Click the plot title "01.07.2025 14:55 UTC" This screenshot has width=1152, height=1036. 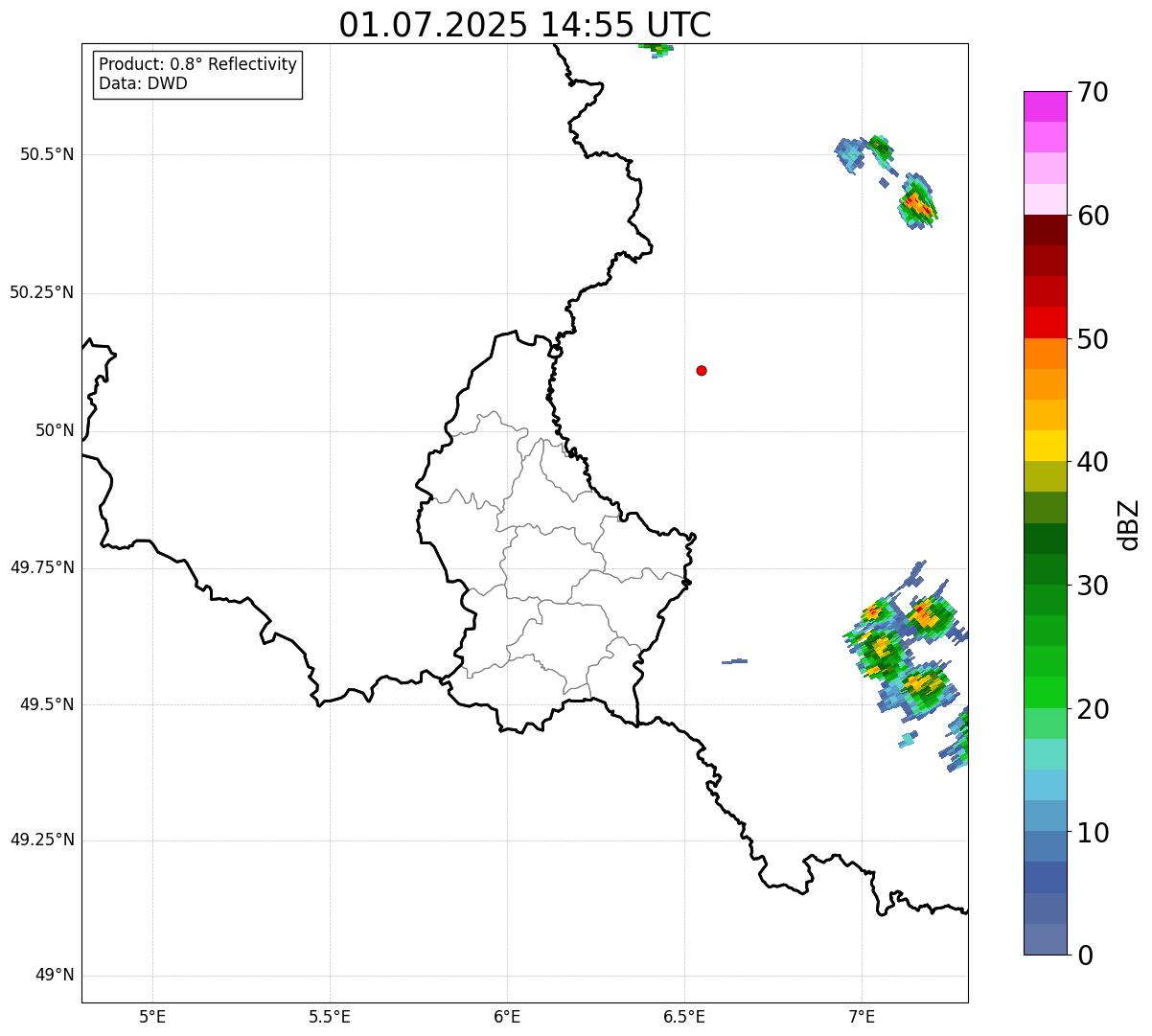(x=525, y=24)
